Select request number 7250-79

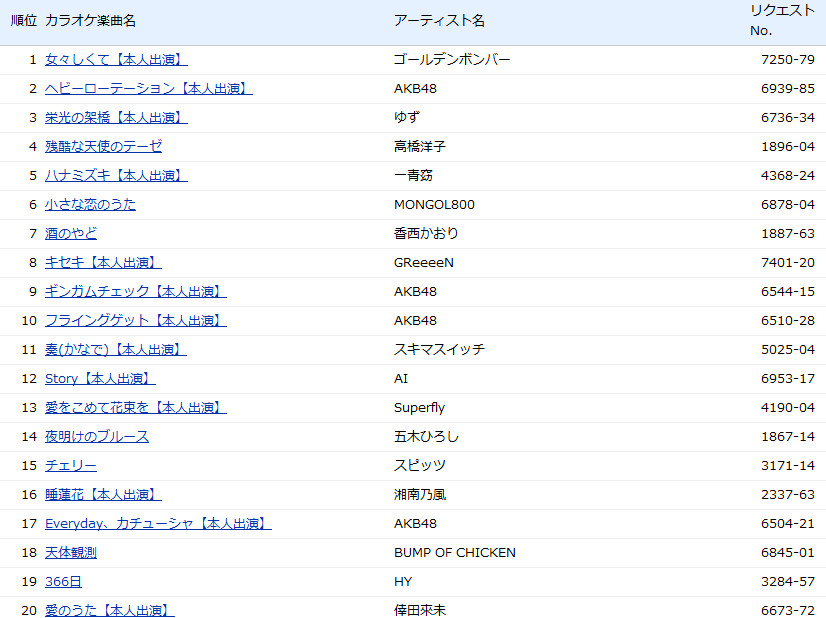pyautogui.click(x=788, y=60)
